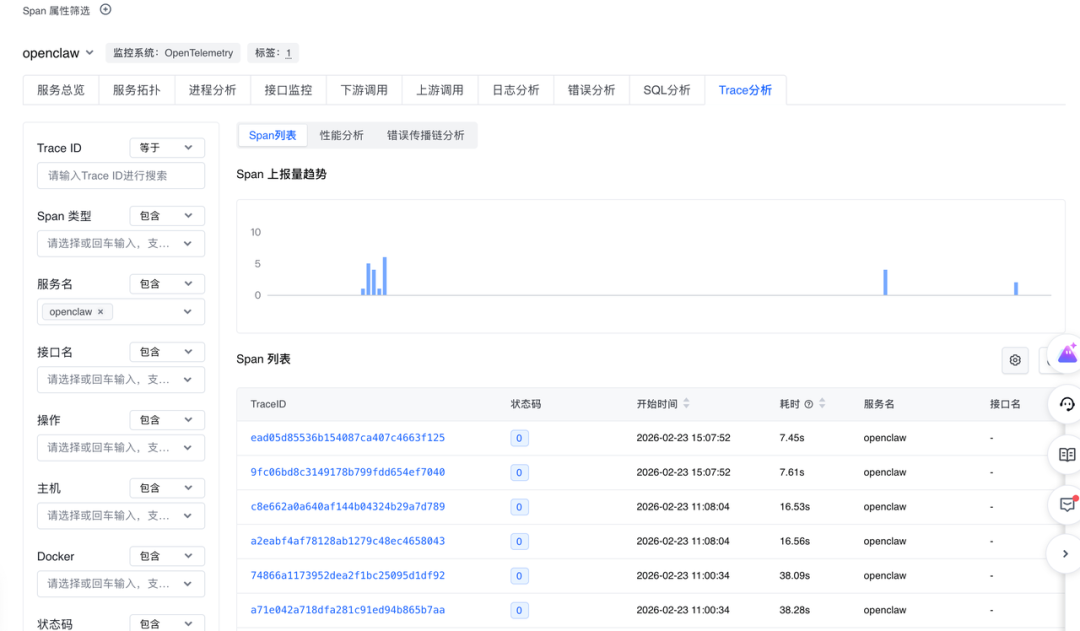
Task: Click the 标签 count link showing 1
Action: (x=288, y=53)
